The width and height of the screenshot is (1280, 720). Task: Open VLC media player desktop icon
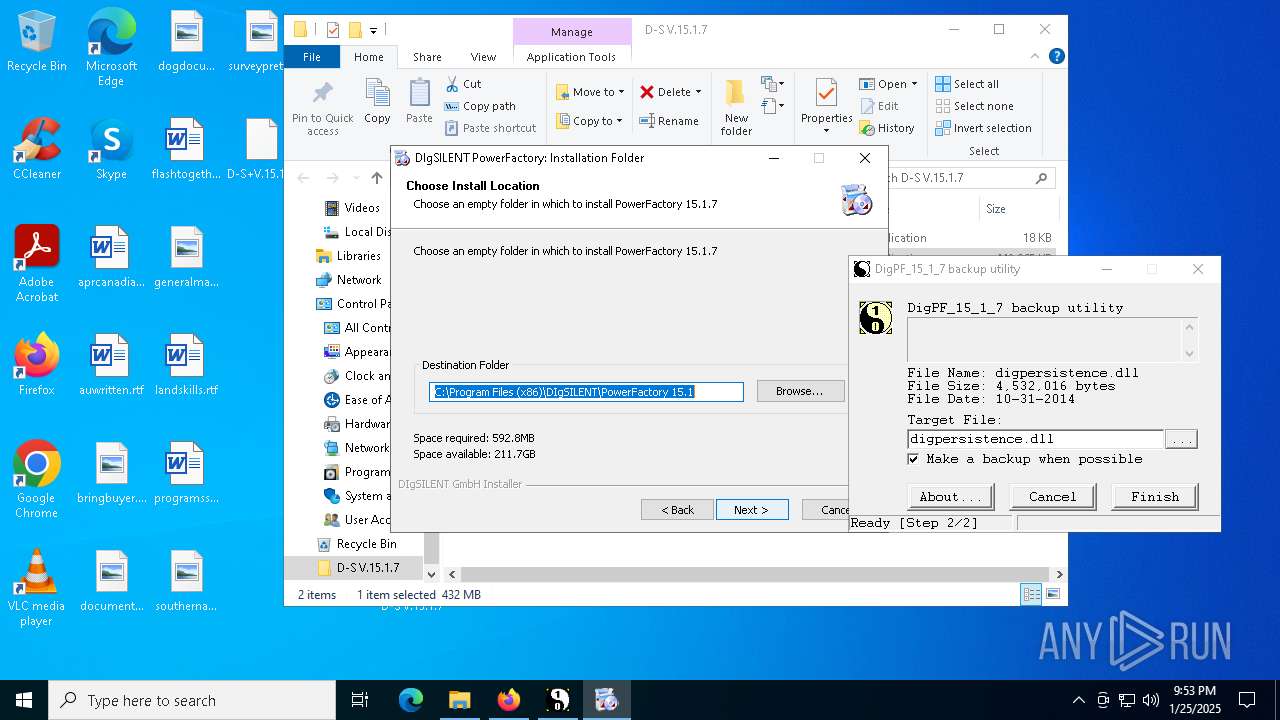coord(37,588)
